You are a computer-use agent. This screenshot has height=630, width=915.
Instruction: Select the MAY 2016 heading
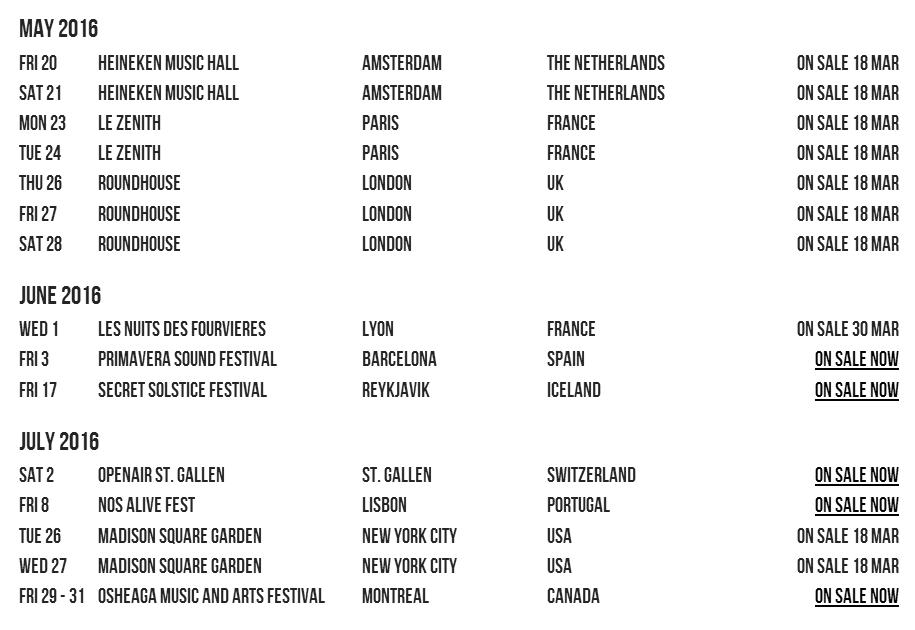pyautogui.click(x=58, y=29)
